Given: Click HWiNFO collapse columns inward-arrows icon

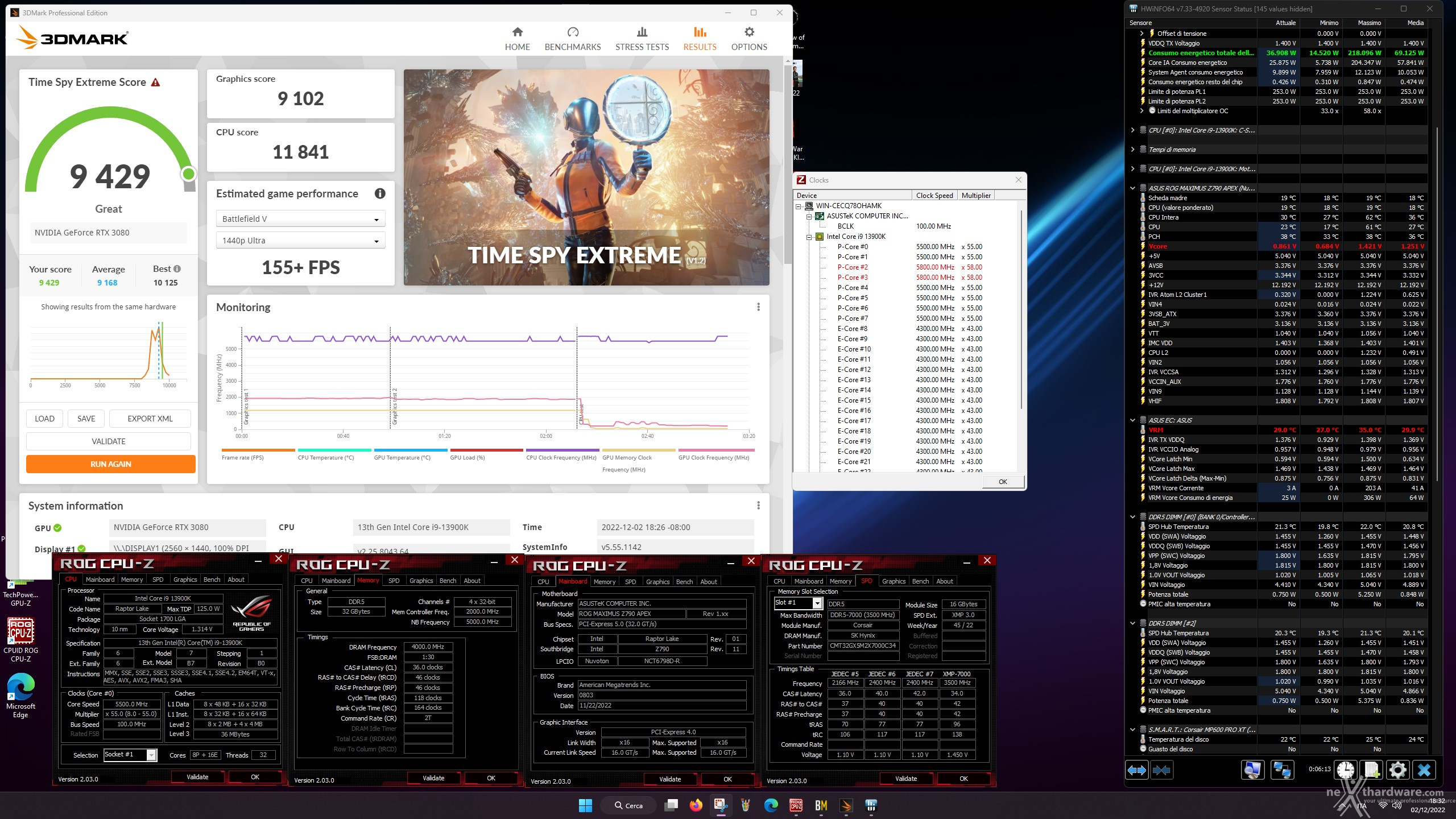Looking at the screenshot, I should (1161, 770).
